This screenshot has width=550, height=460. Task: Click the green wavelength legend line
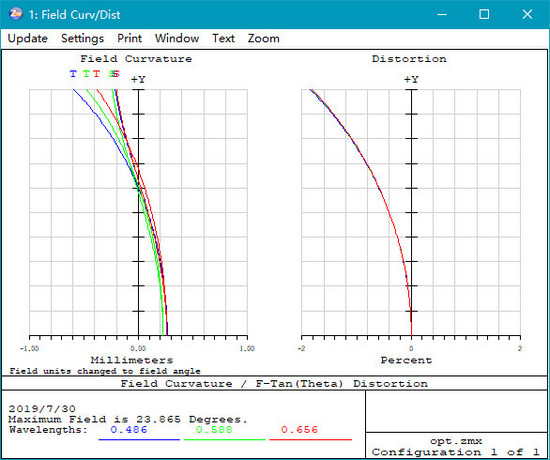224,439
